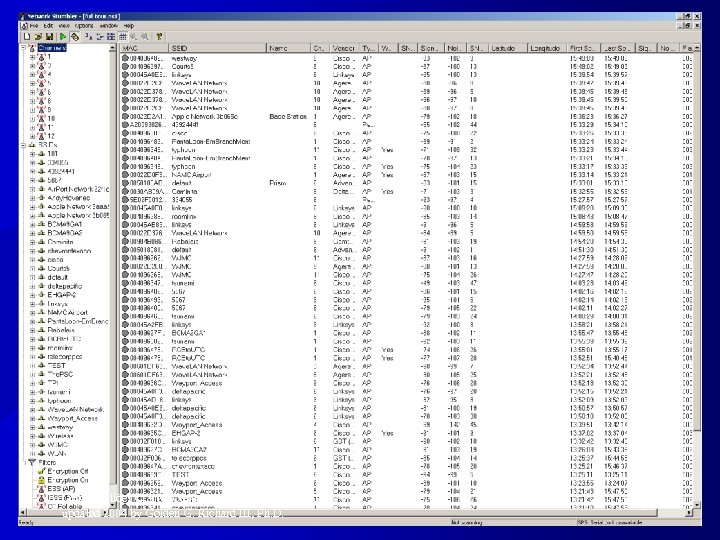Click the application icon in the menu bar

click(x=24, y=26)
